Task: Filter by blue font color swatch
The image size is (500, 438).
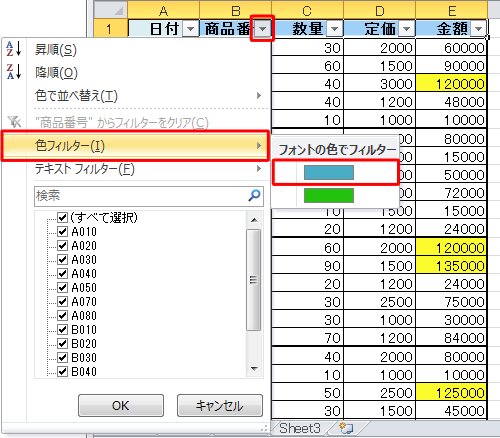Action: [329, 173]
